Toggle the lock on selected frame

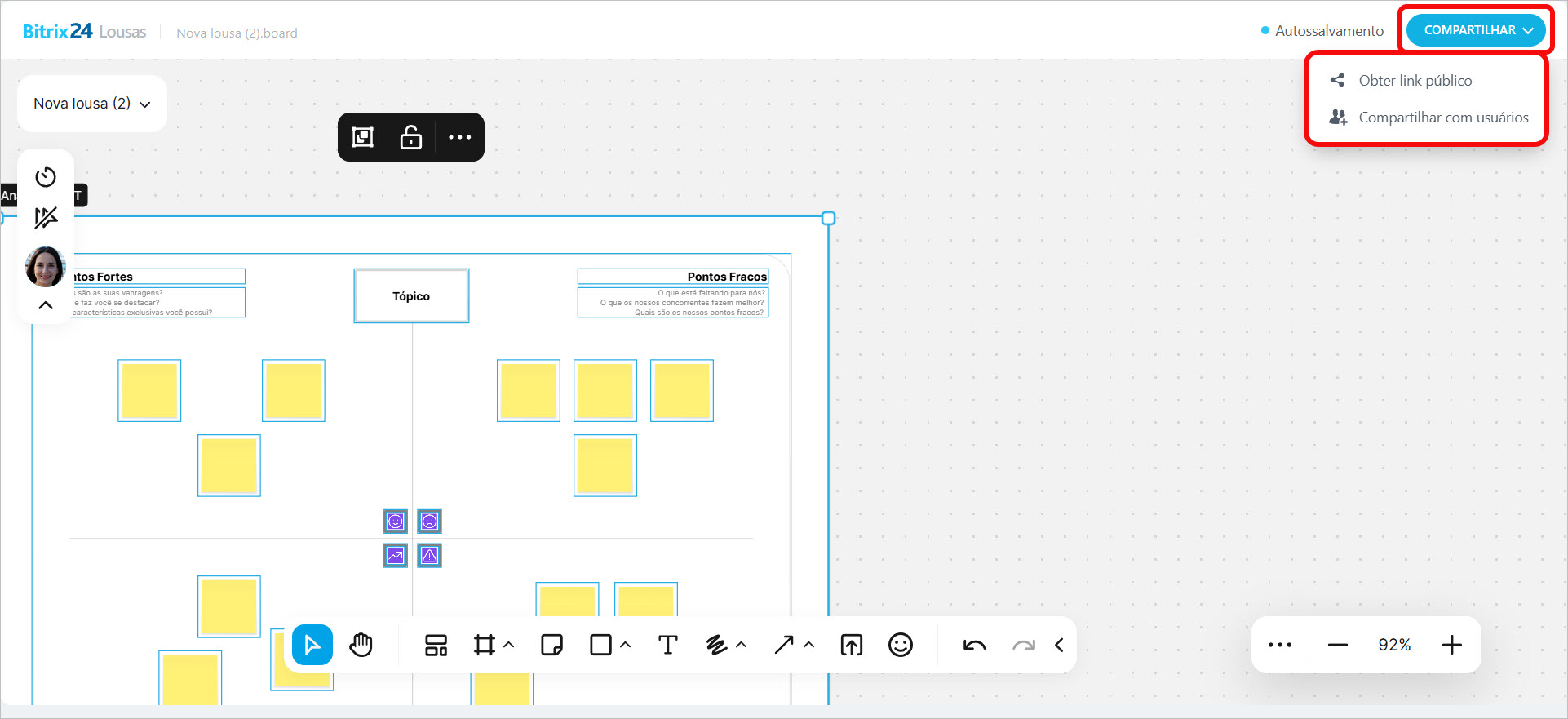(x=411, y=137)
